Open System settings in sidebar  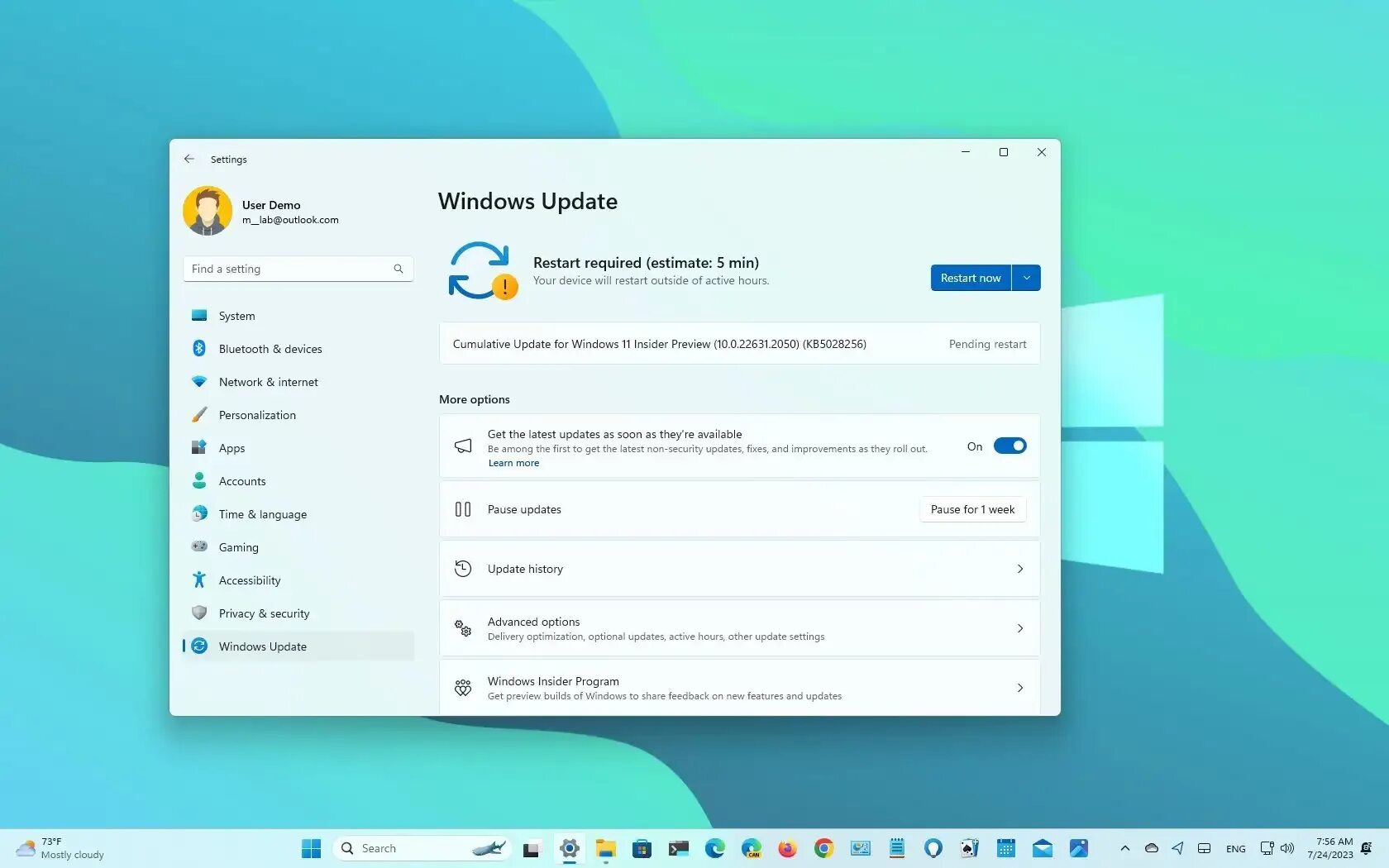pyautogui.click(x=298, y=316)
